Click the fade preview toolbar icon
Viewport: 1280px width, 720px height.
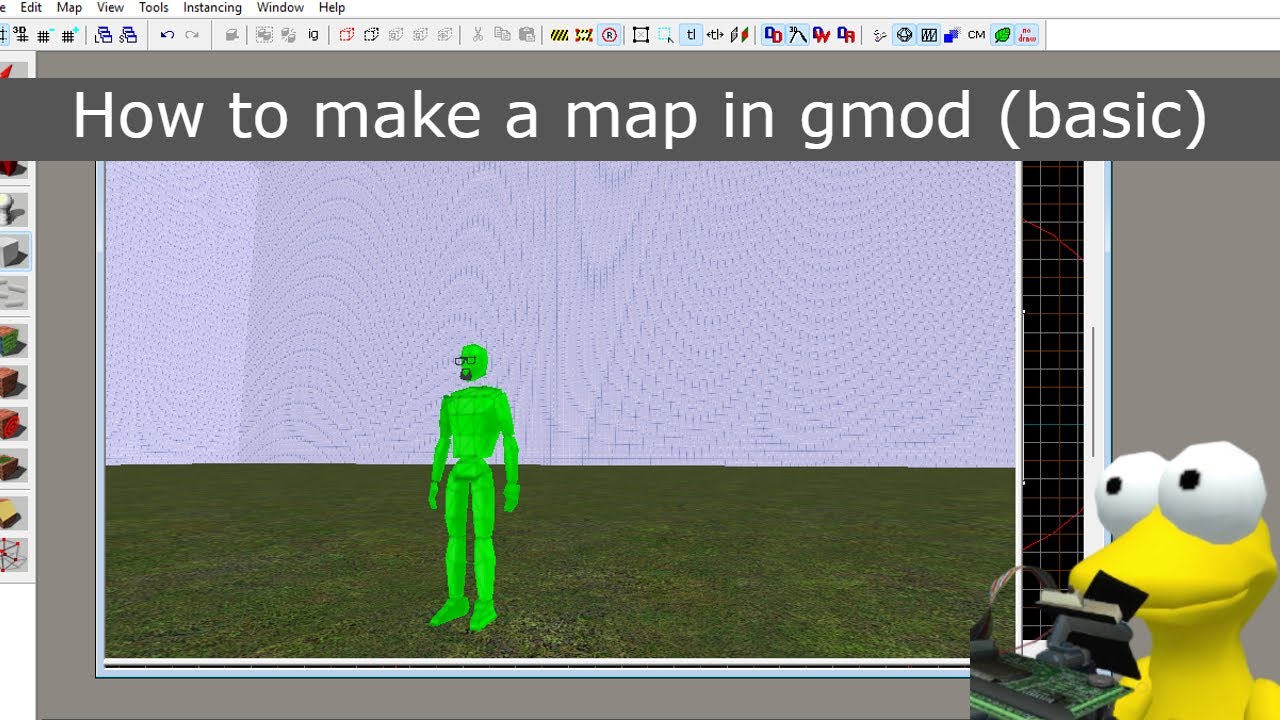click(x=929, y=35)
